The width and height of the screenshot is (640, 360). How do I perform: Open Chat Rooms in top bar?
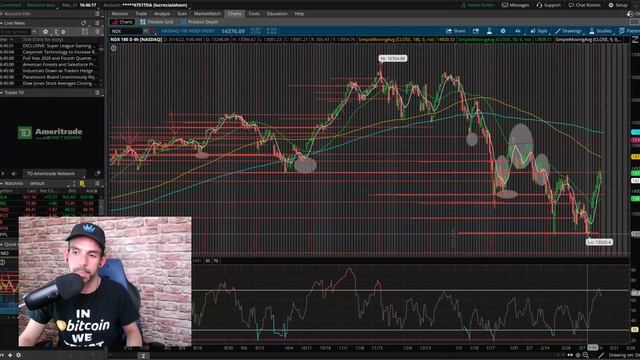584,5
